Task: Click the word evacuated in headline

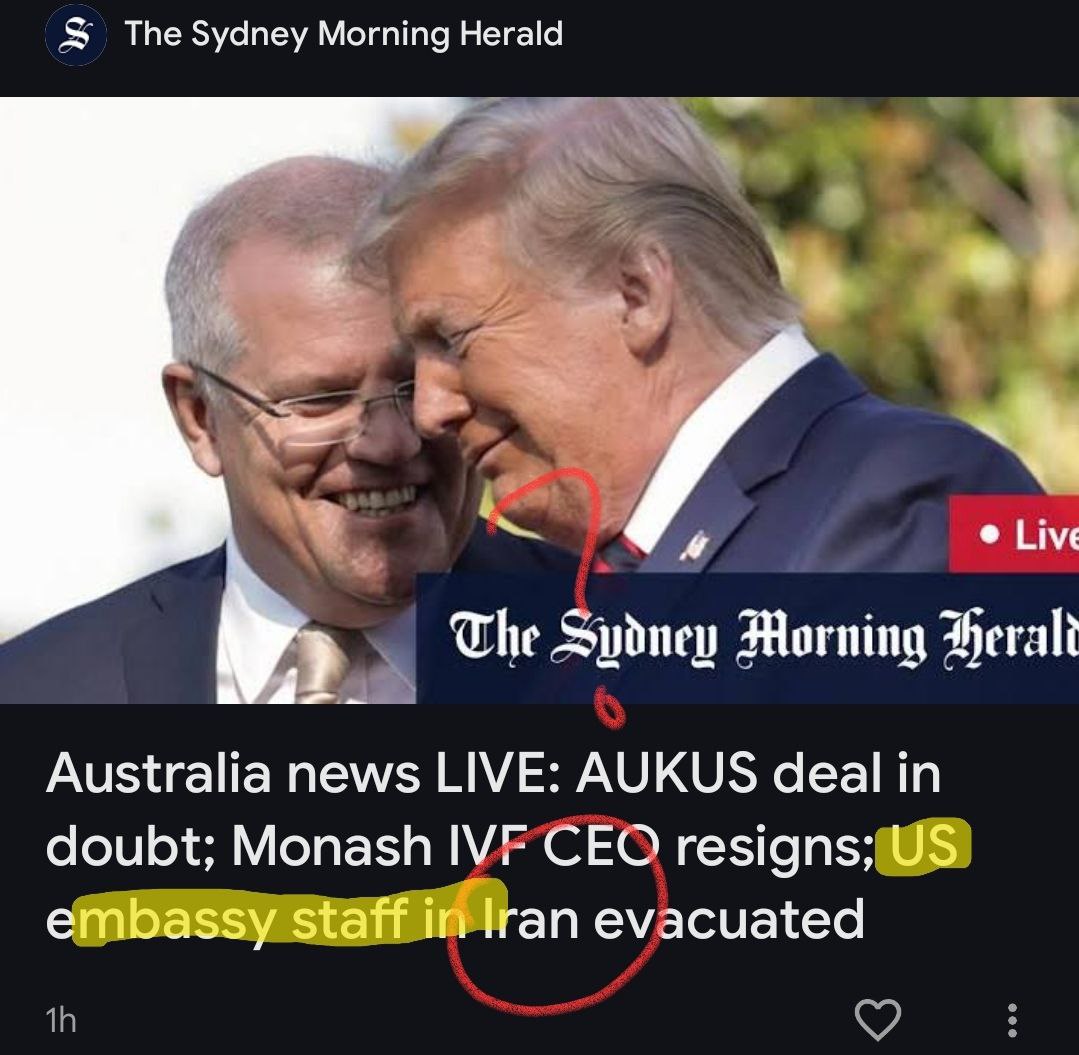Action: (729, 919)
